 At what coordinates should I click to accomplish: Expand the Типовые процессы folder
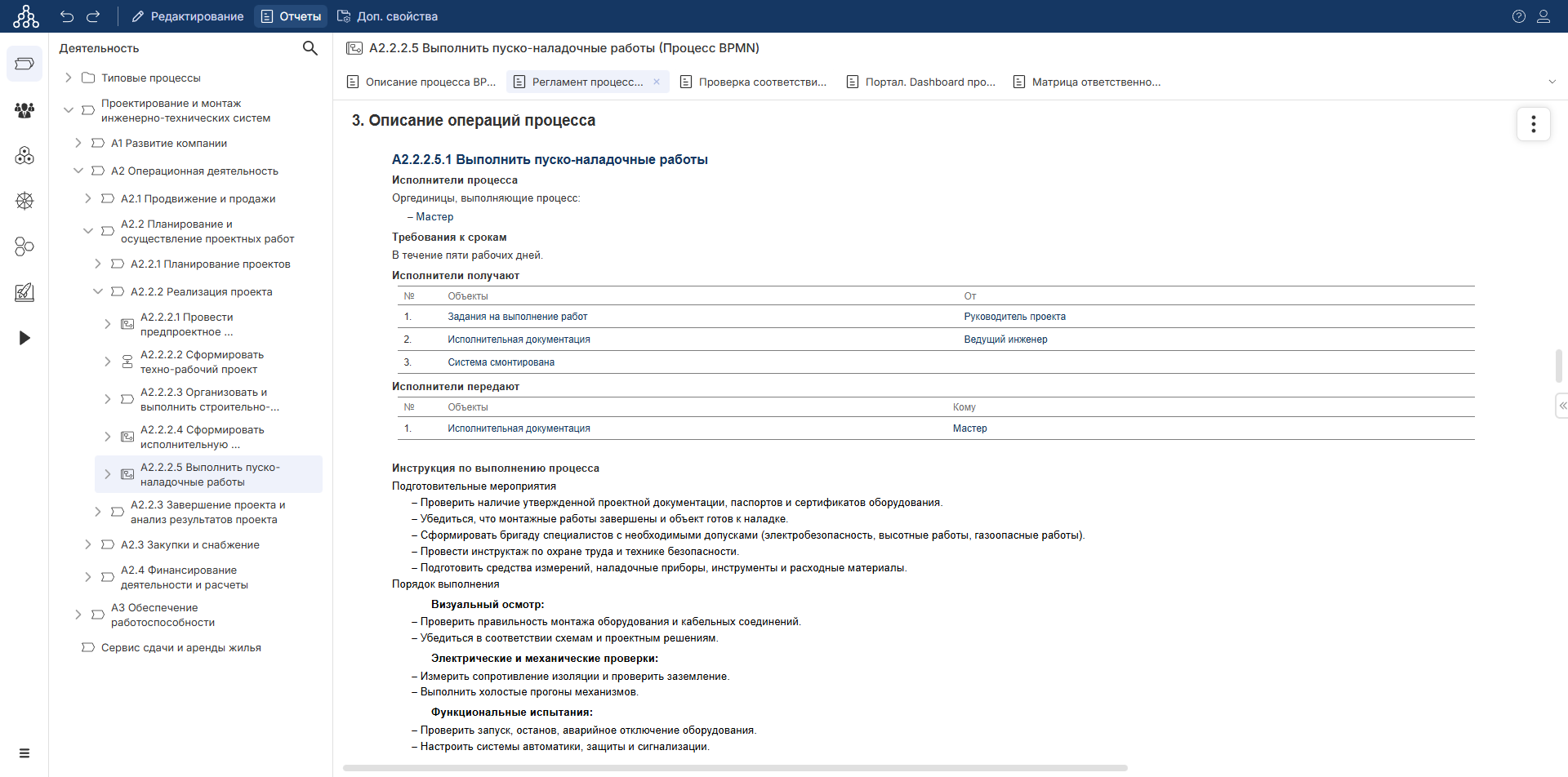[x=69, y=78]
